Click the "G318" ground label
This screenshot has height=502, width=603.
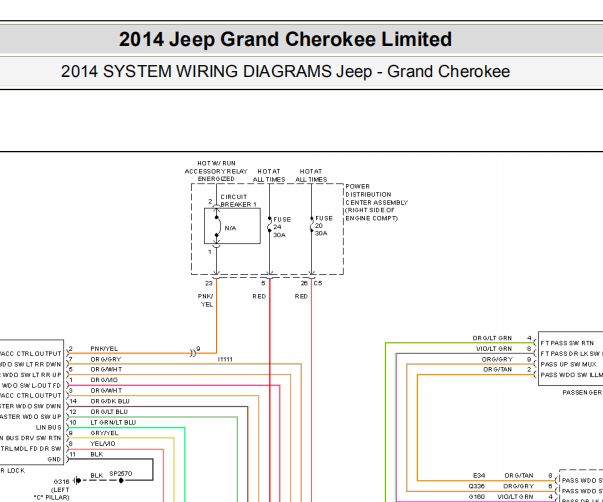62,482
